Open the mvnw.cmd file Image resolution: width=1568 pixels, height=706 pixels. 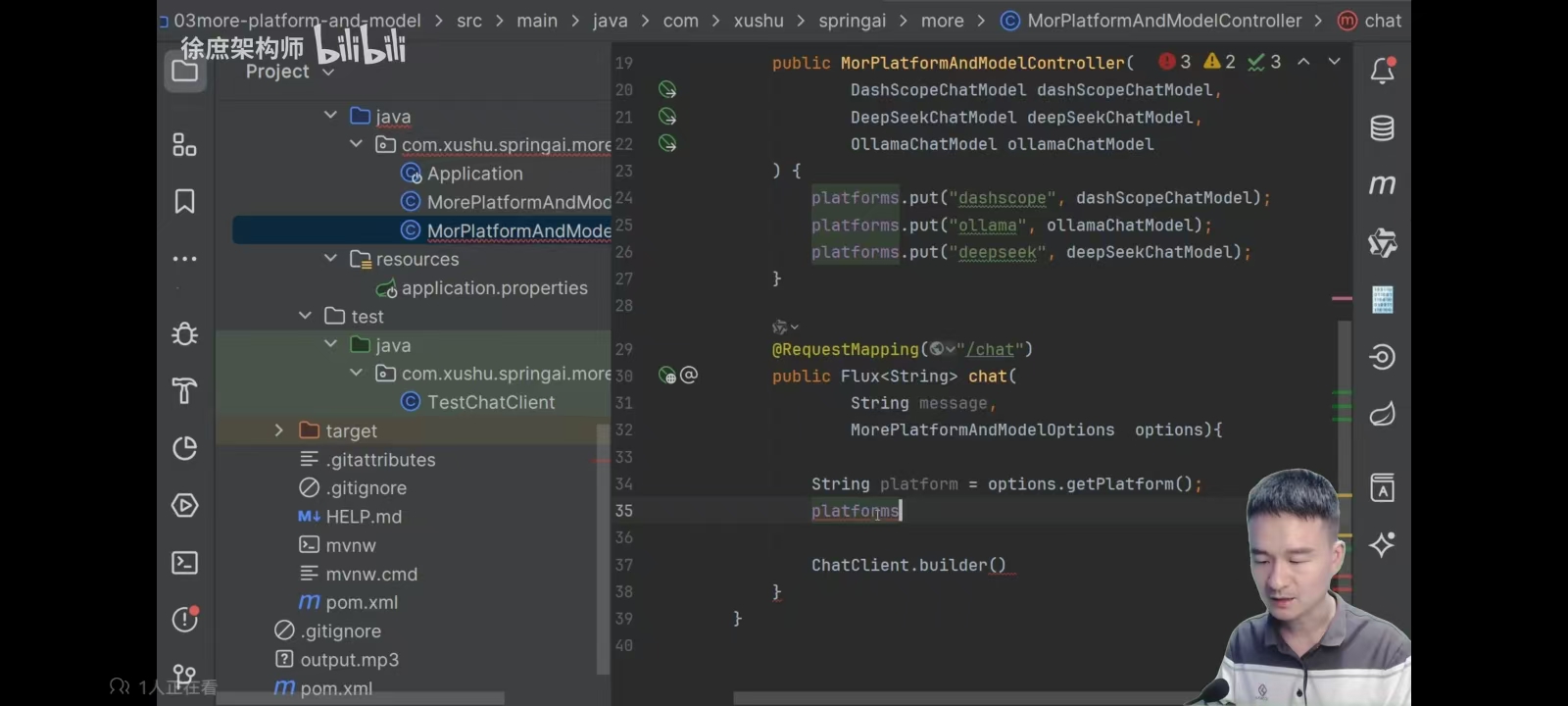click(x=359, y=574)
